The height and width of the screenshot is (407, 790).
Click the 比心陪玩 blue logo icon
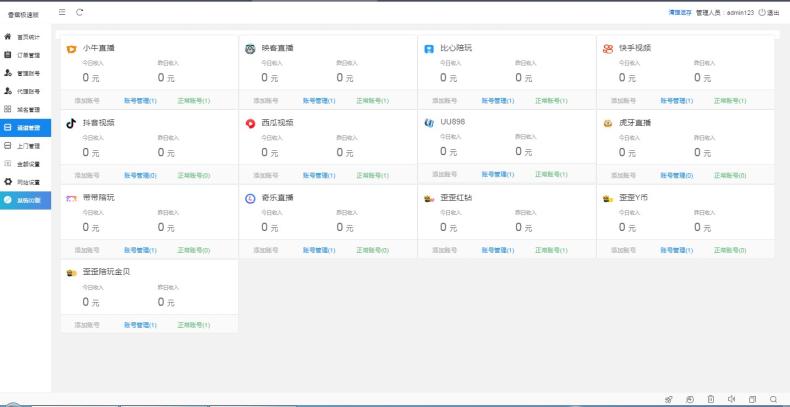pyautogui.click(x=429, y=49)
